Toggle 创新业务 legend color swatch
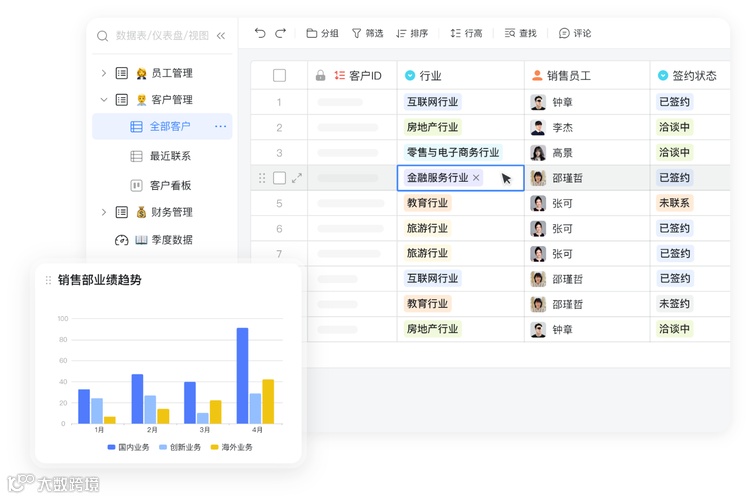 coord(163,447)
